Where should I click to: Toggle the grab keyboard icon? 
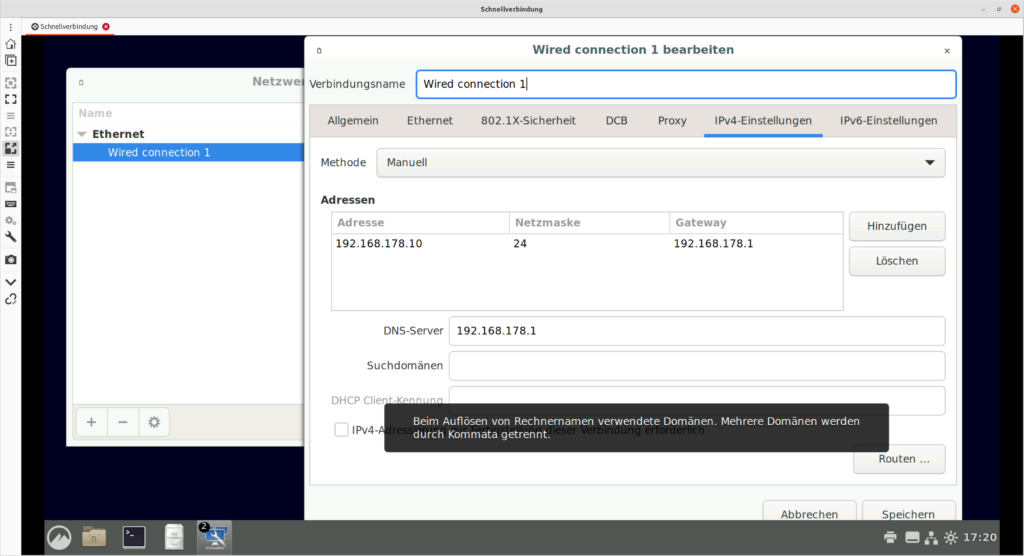pyautogui.click(x=10, y=204)
